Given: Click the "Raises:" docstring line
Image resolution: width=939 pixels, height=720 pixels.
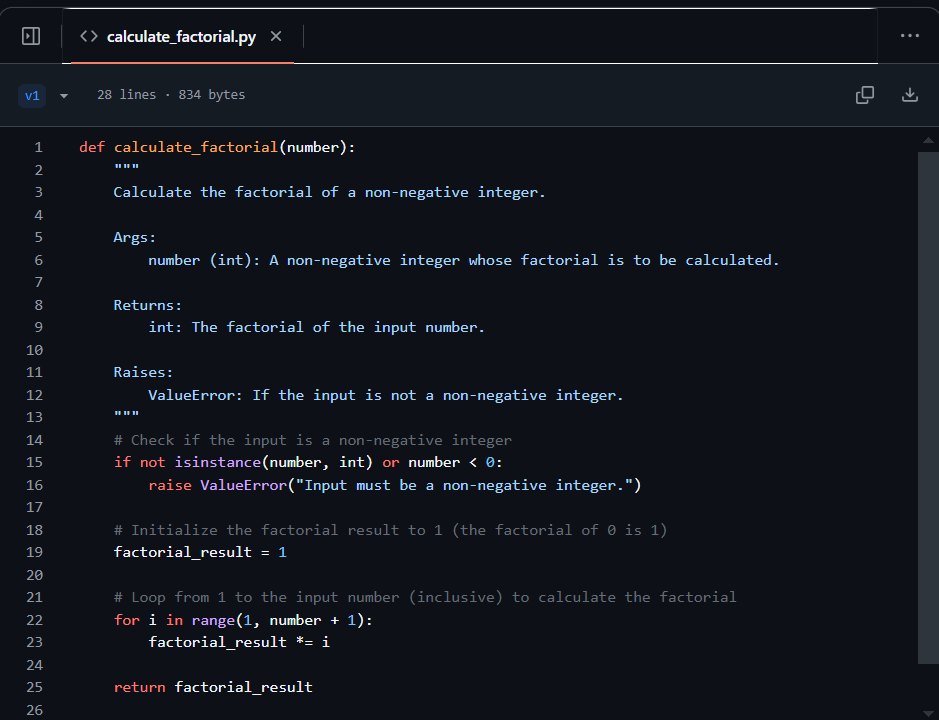Looking at the screenshot, I should pyautogui.click(x=143, y=372).
